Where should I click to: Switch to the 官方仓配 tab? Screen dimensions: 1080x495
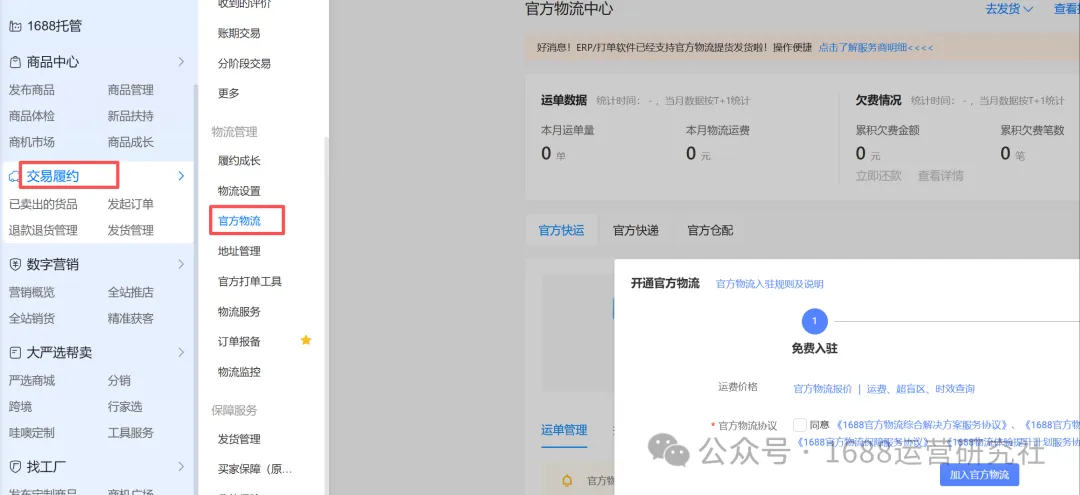click(710, 231)
